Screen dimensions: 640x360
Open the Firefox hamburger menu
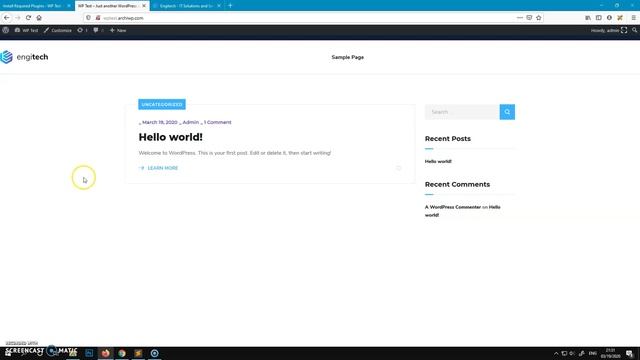pos(633,18)
